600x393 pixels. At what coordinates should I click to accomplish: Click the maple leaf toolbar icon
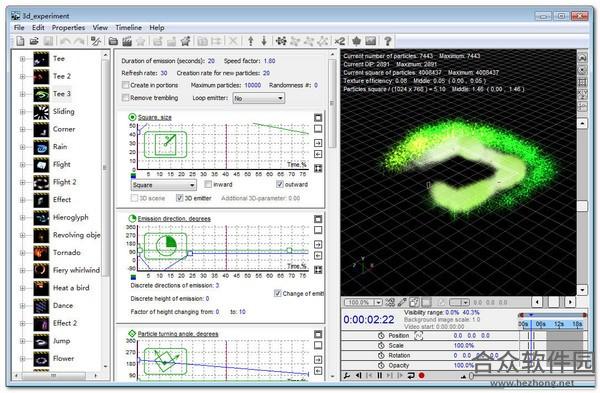pyautogui.click(x=356, y=41)
